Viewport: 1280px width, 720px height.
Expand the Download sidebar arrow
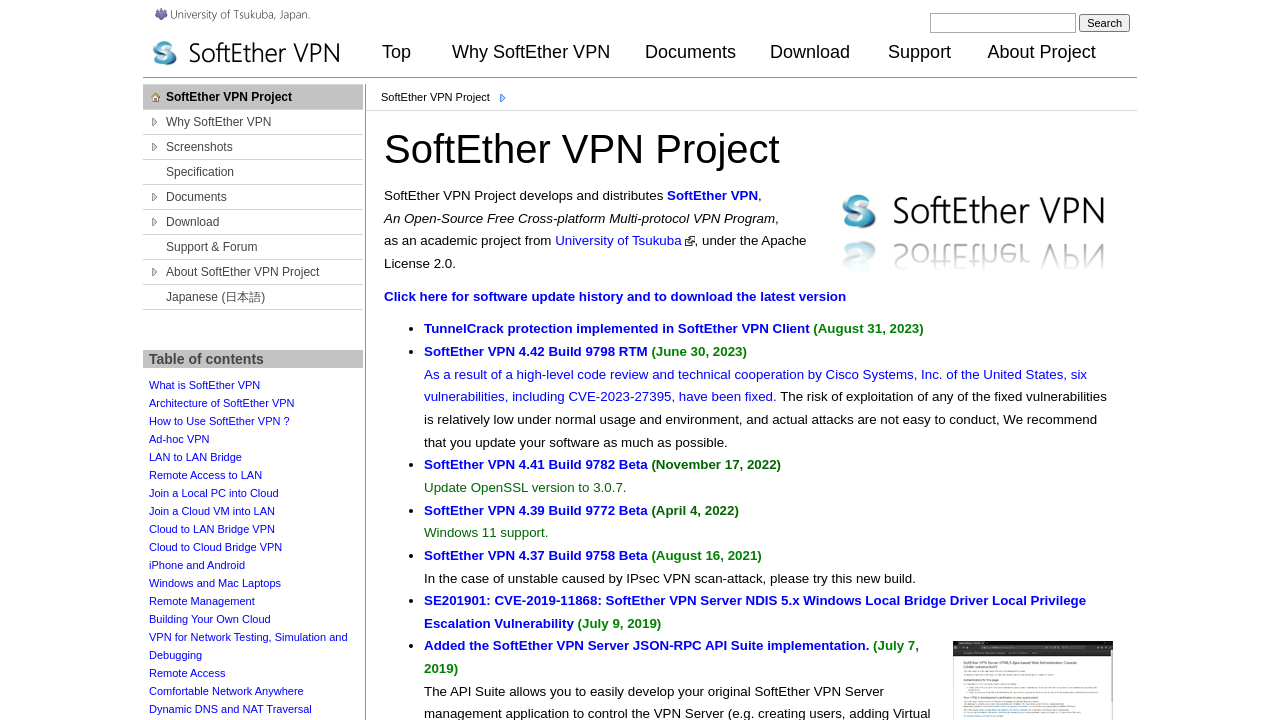coord(155,222)
